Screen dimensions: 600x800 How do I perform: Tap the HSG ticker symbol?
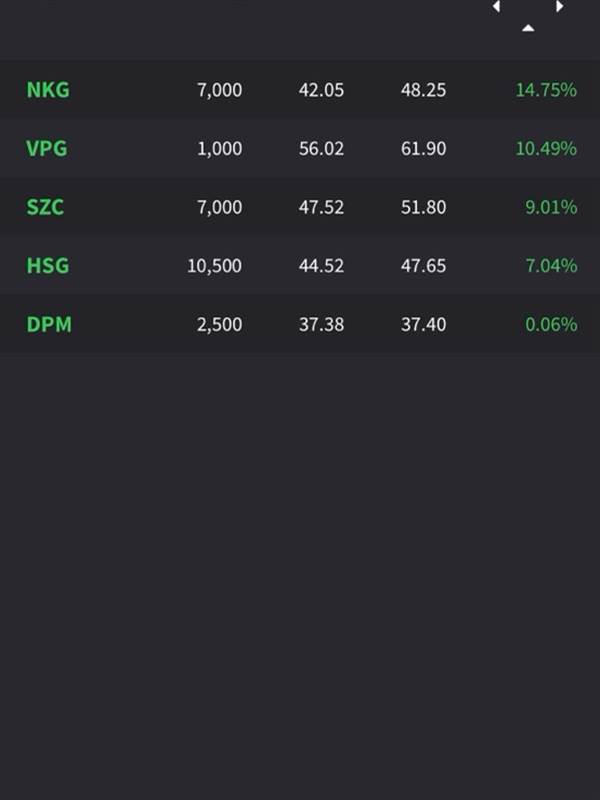48,266
